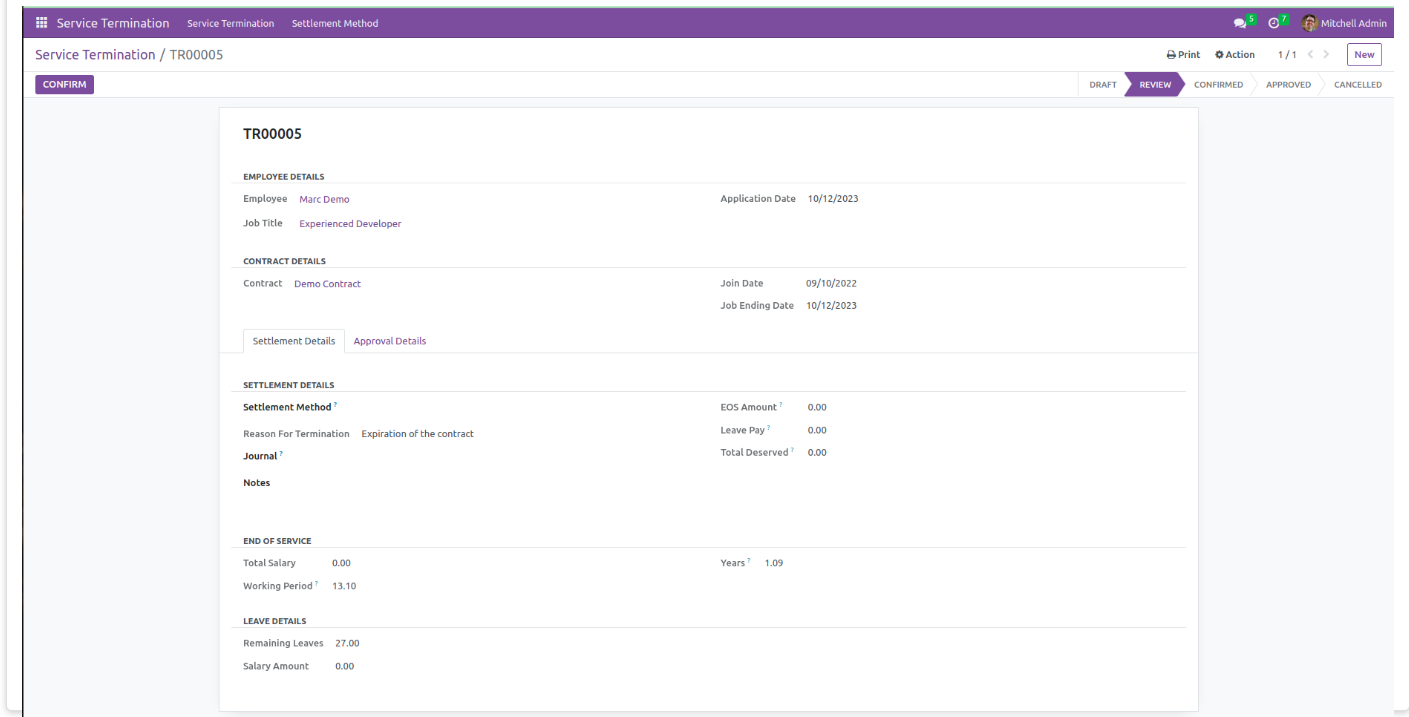The height and width of the screenshot is (717, 1409).
Task: Click the Confirm button
Action: 64,85
